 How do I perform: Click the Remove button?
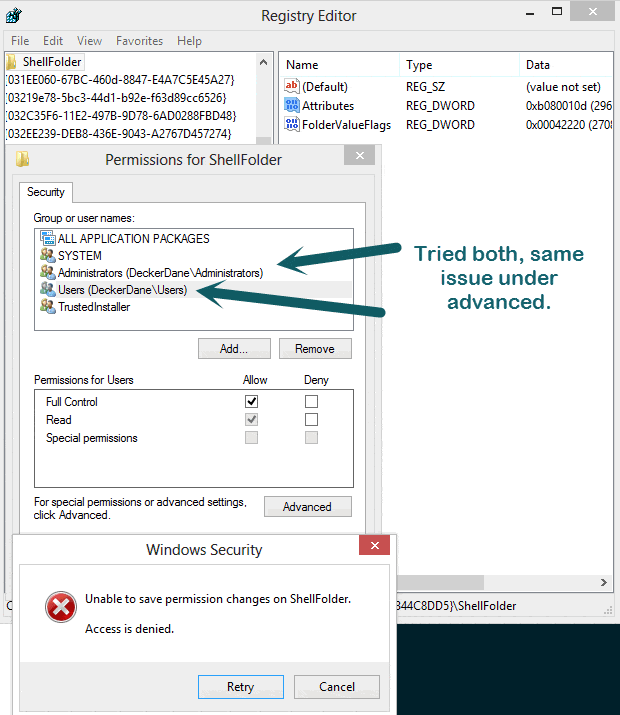315,348
